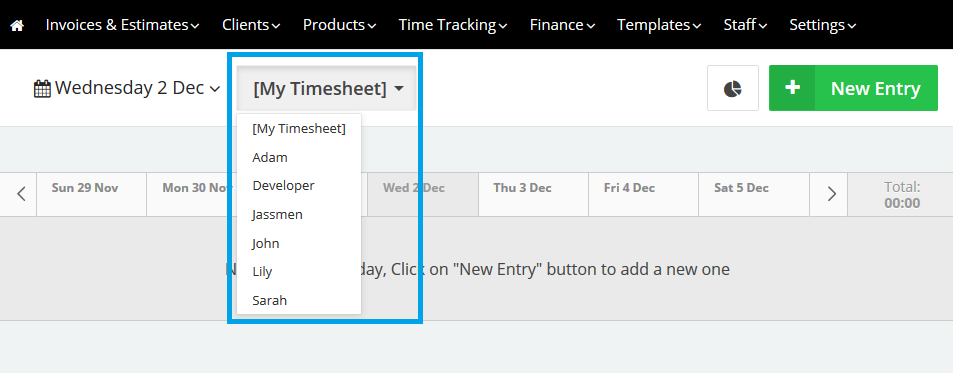Open the Time Tracking menu

pyautogui.click(x=453, y=25)
